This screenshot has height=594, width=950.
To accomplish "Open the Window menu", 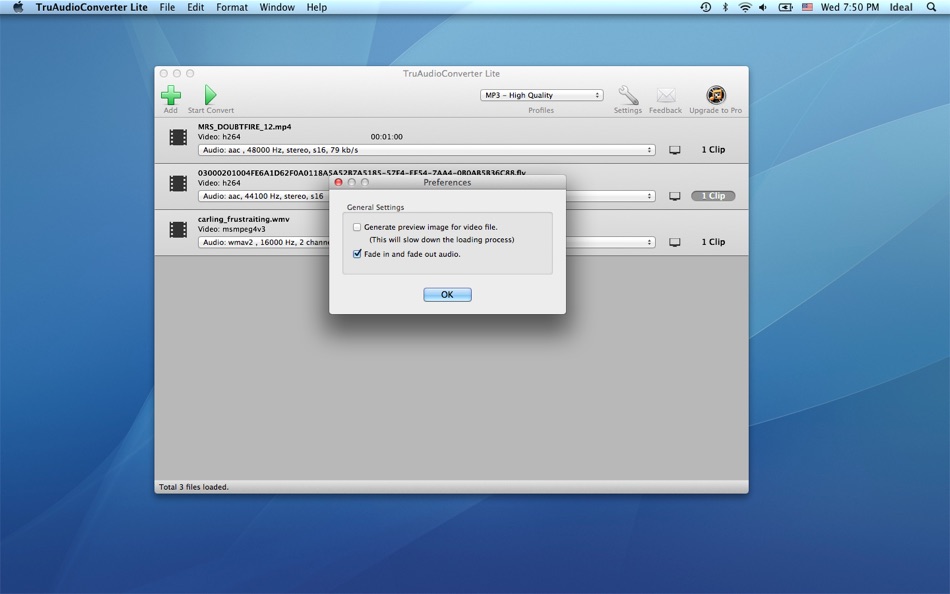I will point(277,7).
